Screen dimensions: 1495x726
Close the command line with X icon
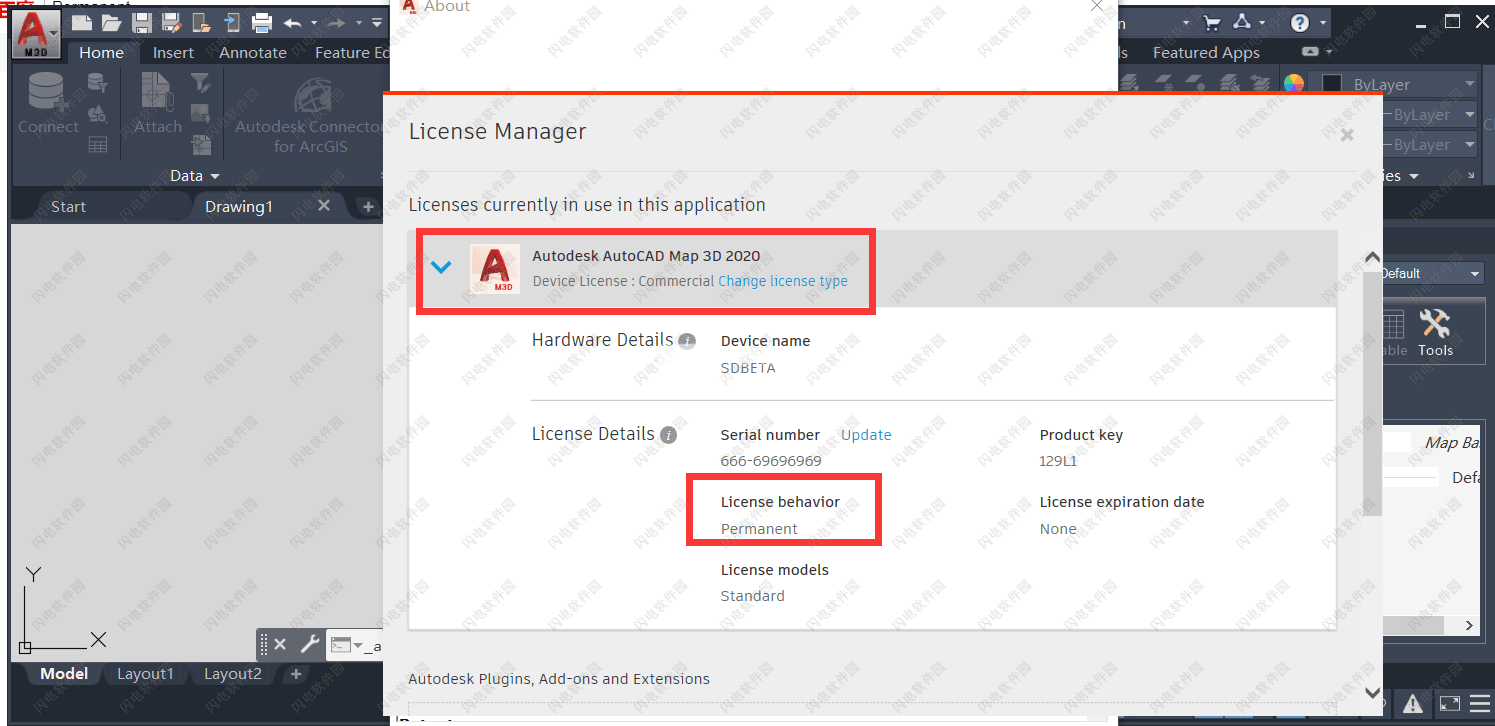pyautogui.click(x=280, y=645)
